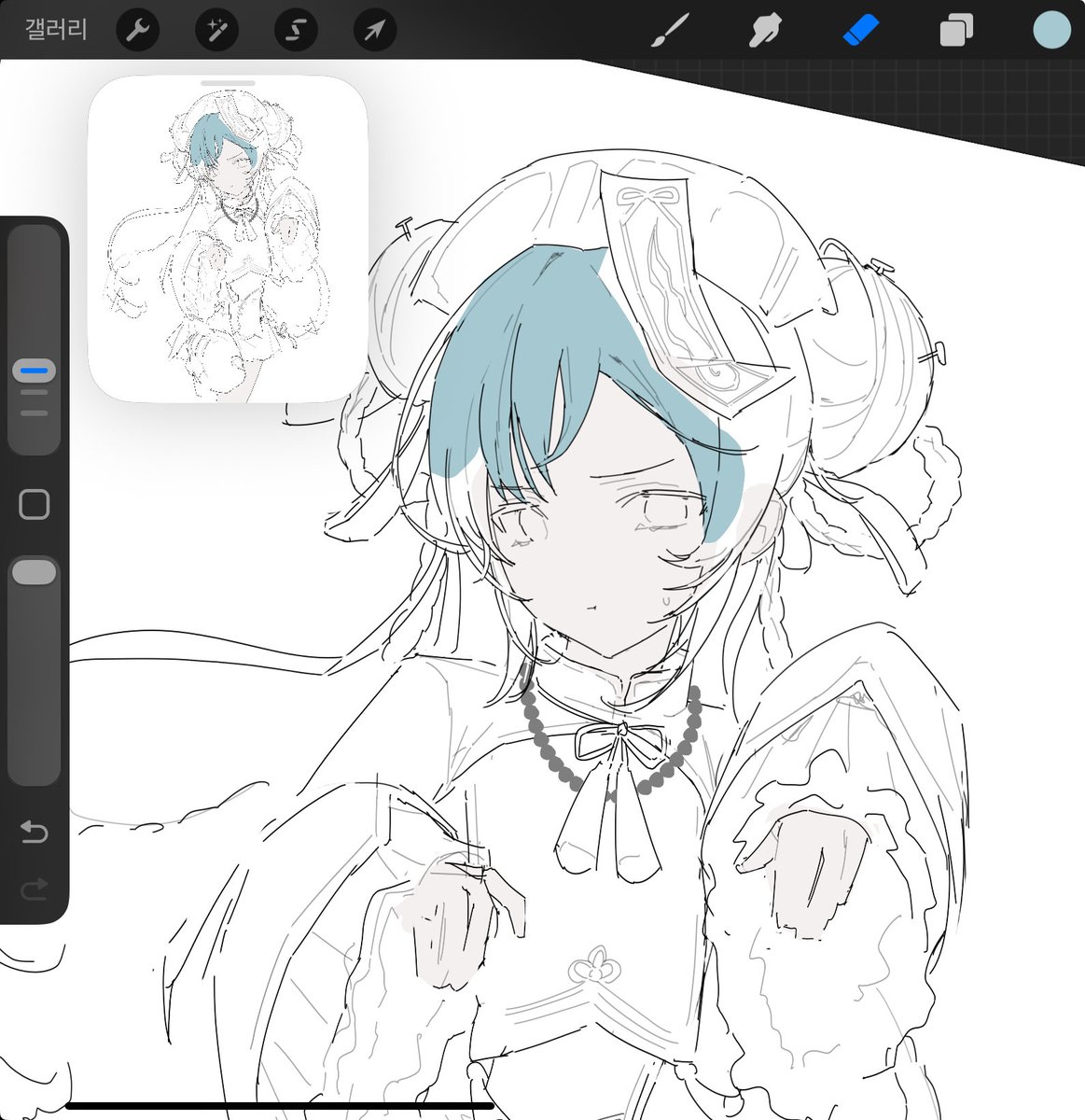Undo the last stroke
The image size is (1085, 1120).
click(x=35, y=831)
